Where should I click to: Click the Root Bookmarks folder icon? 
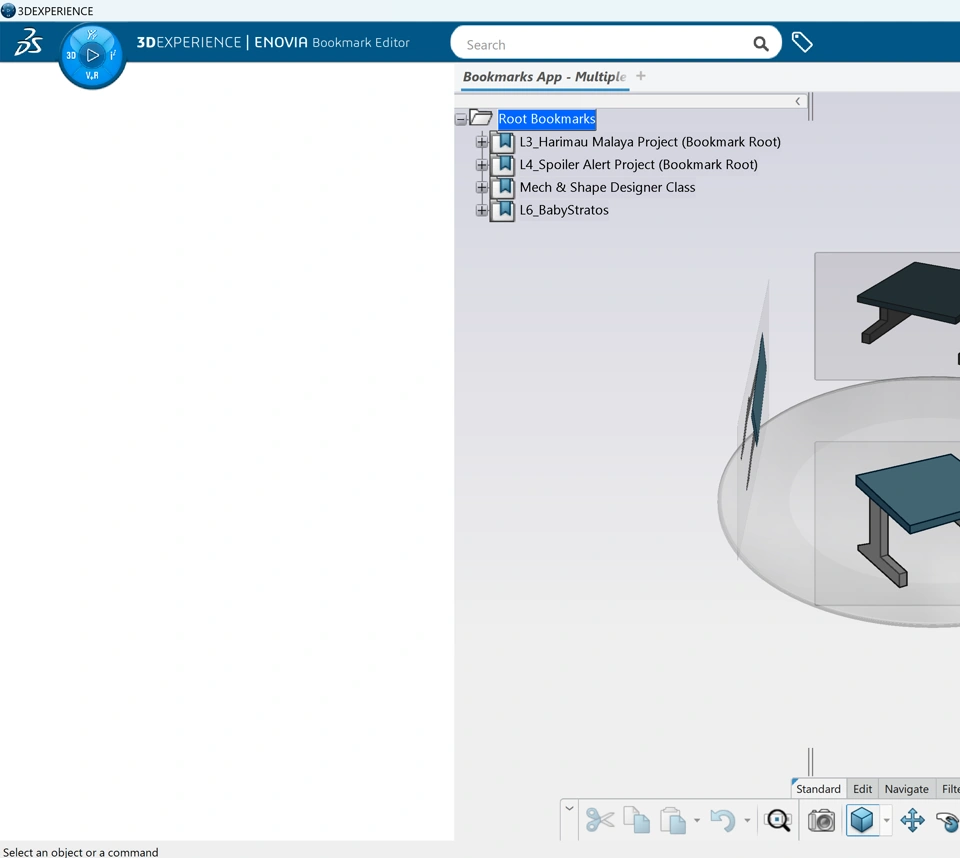(481, 118)
